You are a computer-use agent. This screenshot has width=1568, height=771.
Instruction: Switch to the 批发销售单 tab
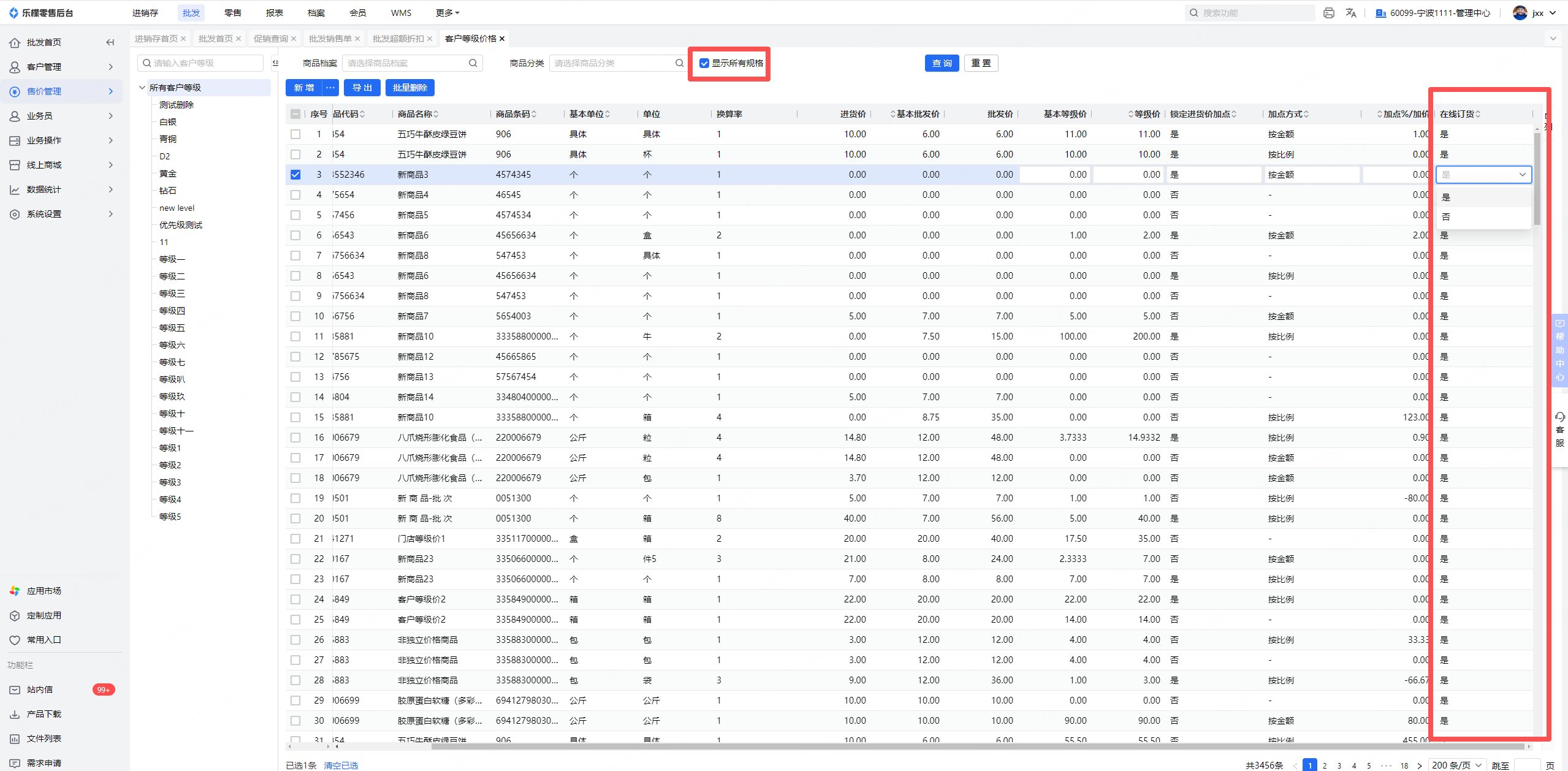tap(330, 39)
